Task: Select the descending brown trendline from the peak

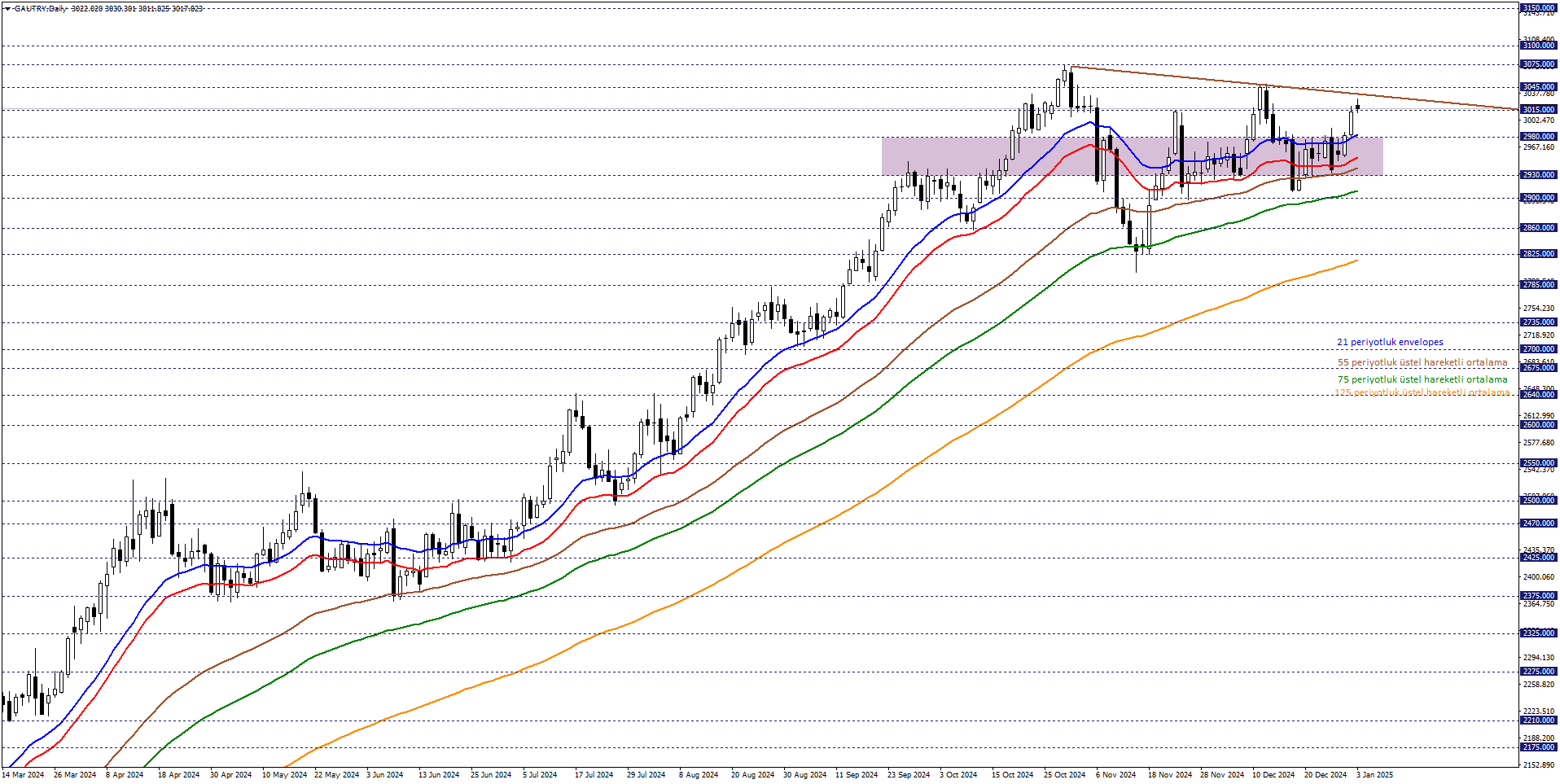Action: pos(1295,88)
